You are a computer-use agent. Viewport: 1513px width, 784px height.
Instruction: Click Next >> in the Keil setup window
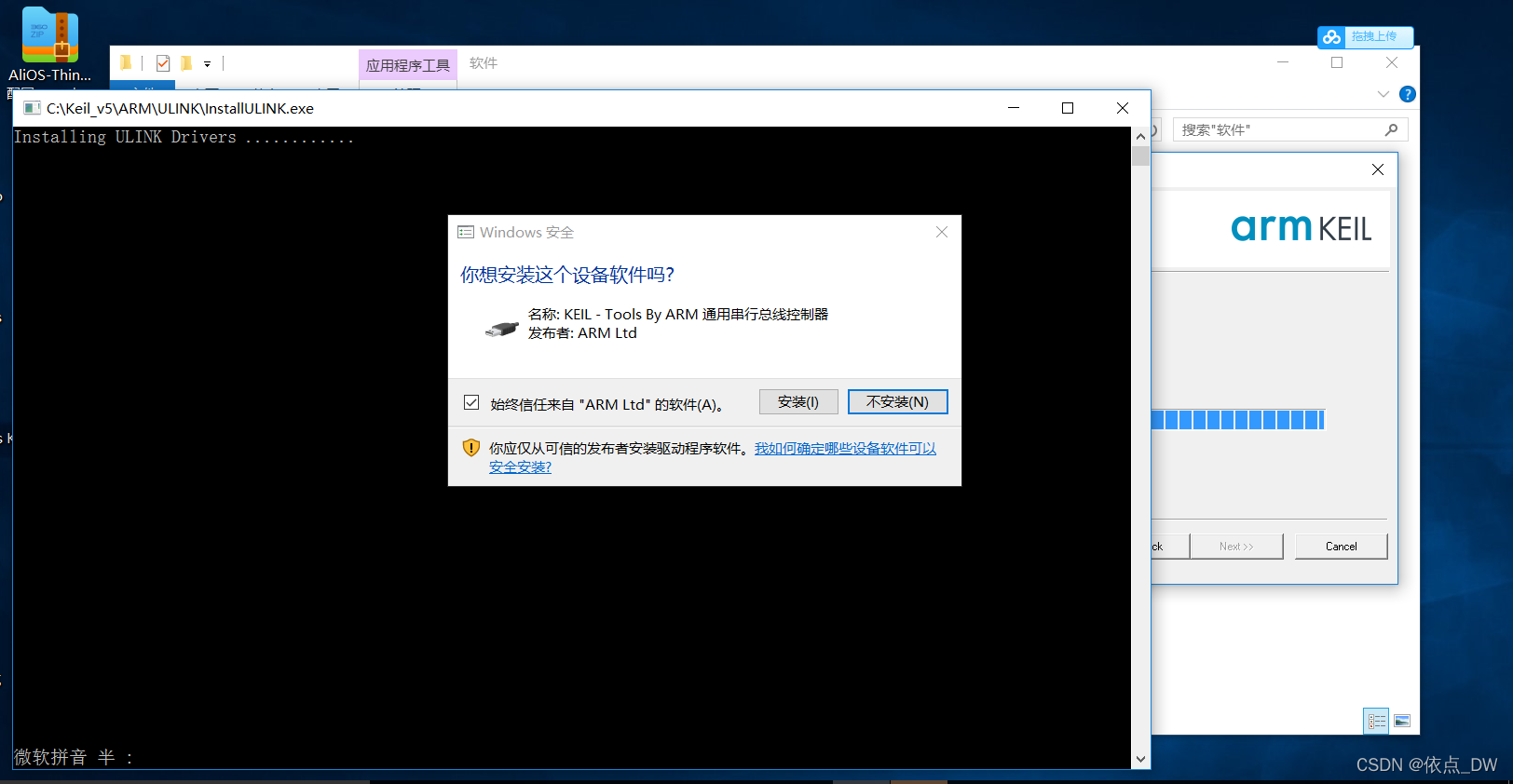[1236, 547]
